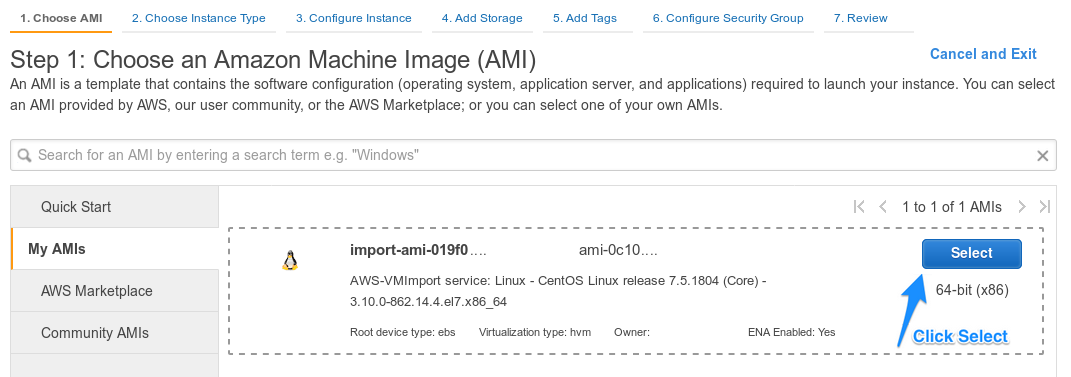Viewport: 1071px width, 377px height.
Task: Open the 4. Add Storage tab
Action: pos(482,18)
